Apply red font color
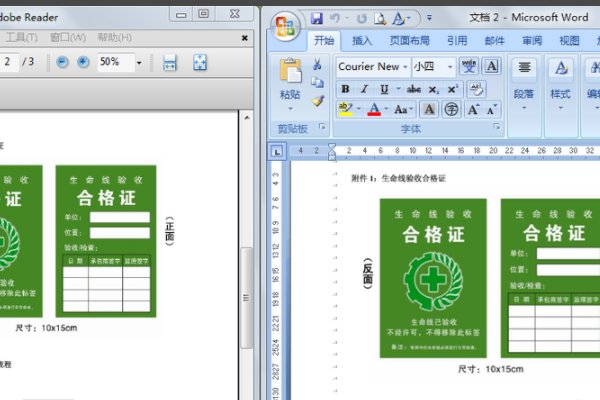Image resolution: width=600 pixels, height=400 pixels. click(x=374, y=109)
